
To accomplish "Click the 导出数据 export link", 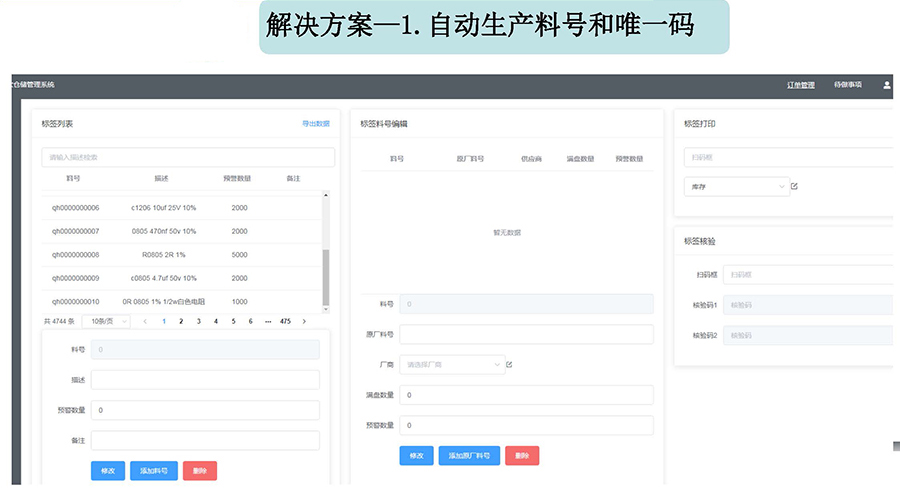I will pyautogui.click(x=315, y=124).
